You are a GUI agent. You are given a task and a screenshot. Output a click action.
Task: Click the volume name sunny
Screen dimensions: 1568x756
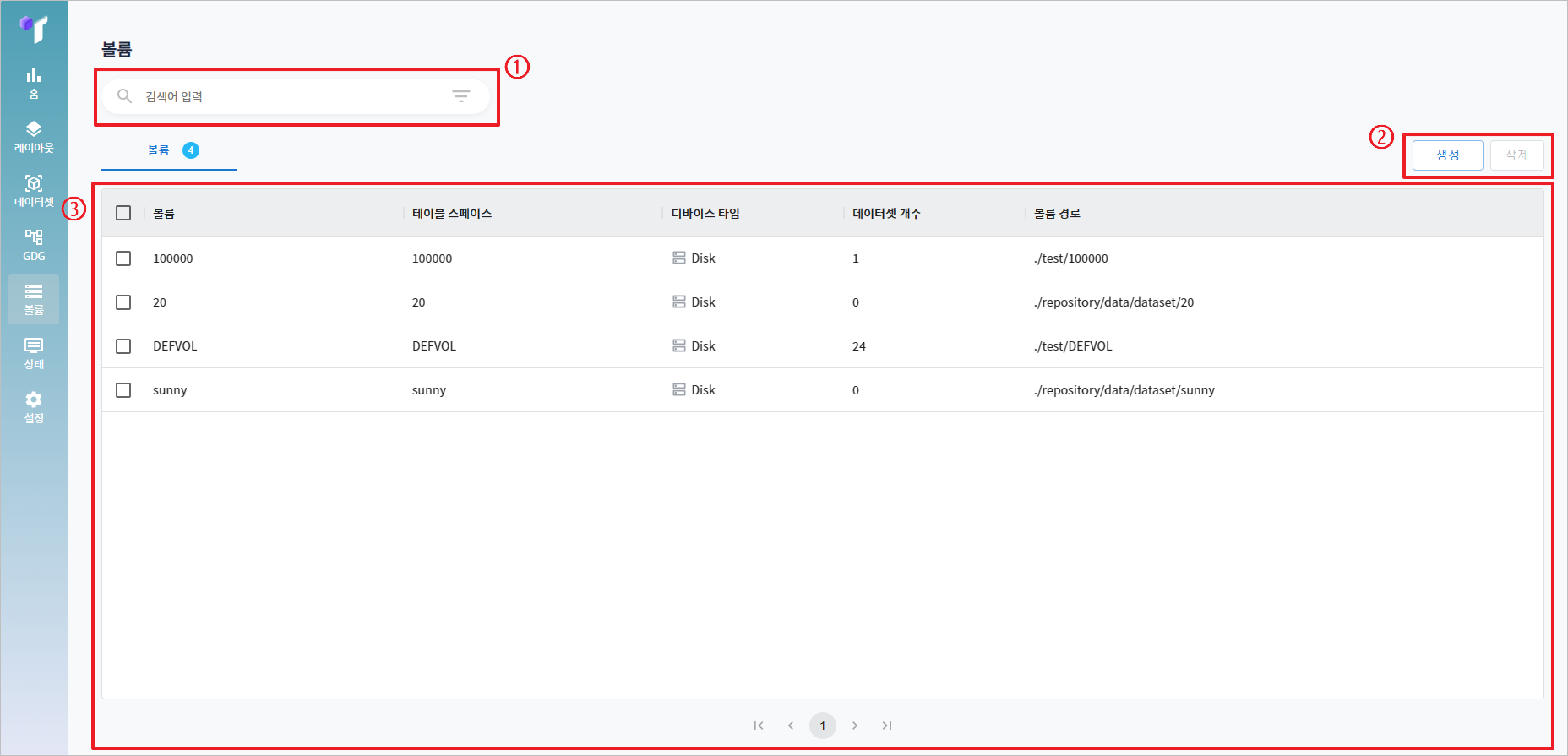tap(170, 390)
